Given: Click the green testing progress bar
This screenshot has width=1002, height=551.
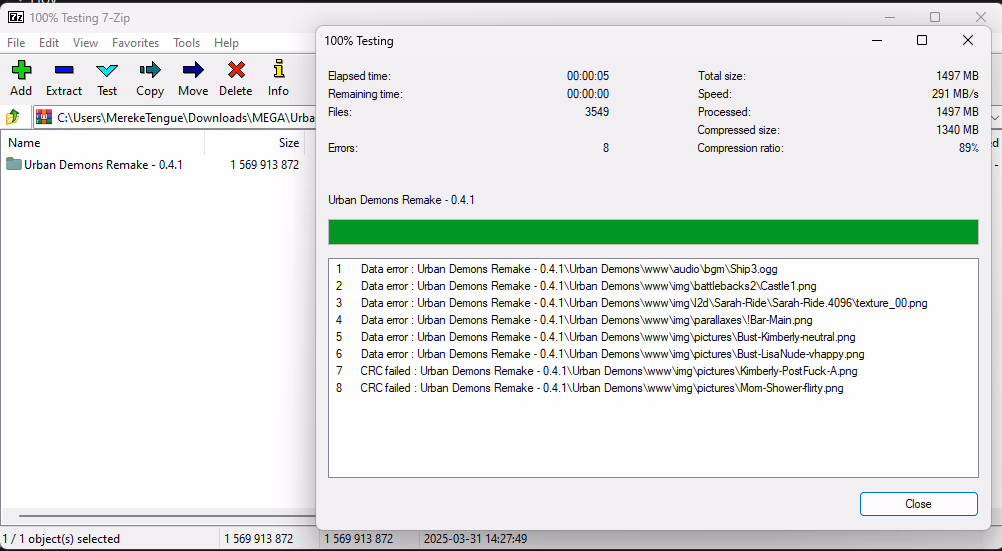Looking at the screenshot, I should [652, 232].
